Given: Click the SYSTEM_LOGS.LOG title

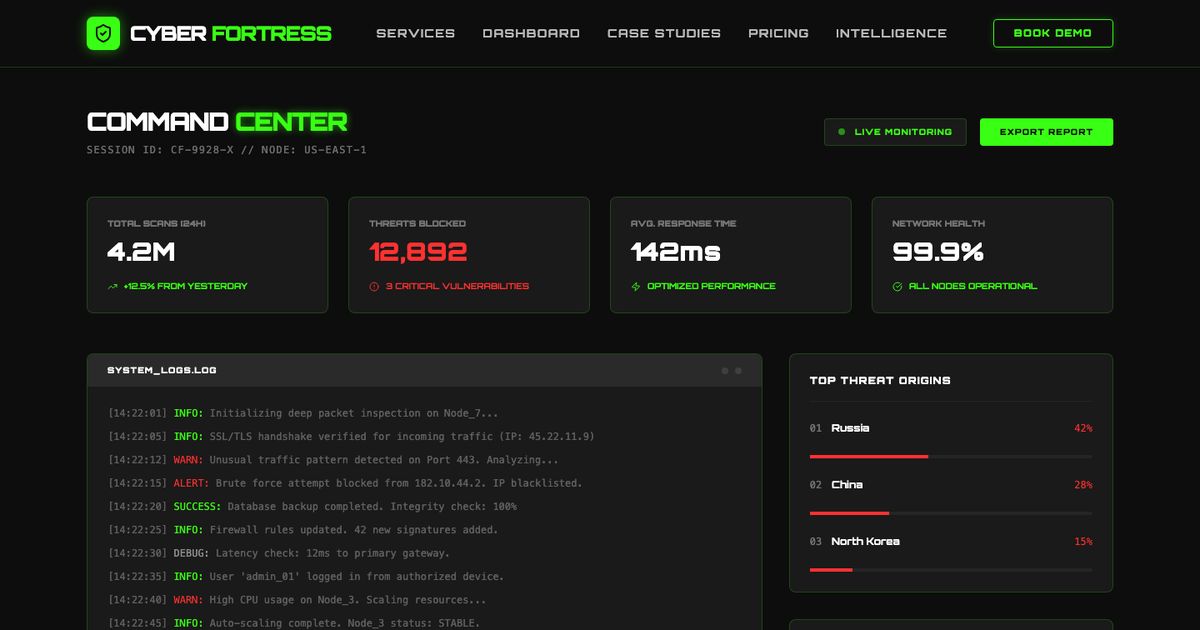Looking at the screenshot, I should [162, 371].
